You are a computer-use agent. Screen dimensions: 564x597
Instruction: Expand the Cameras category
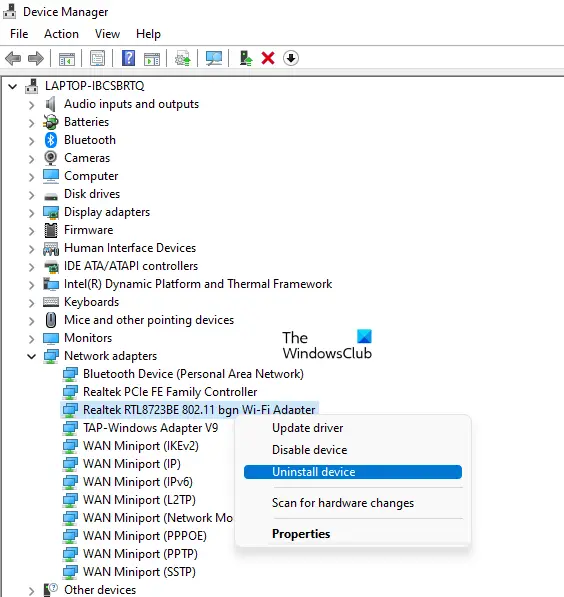pyautogui.click(x=32, y=158)
